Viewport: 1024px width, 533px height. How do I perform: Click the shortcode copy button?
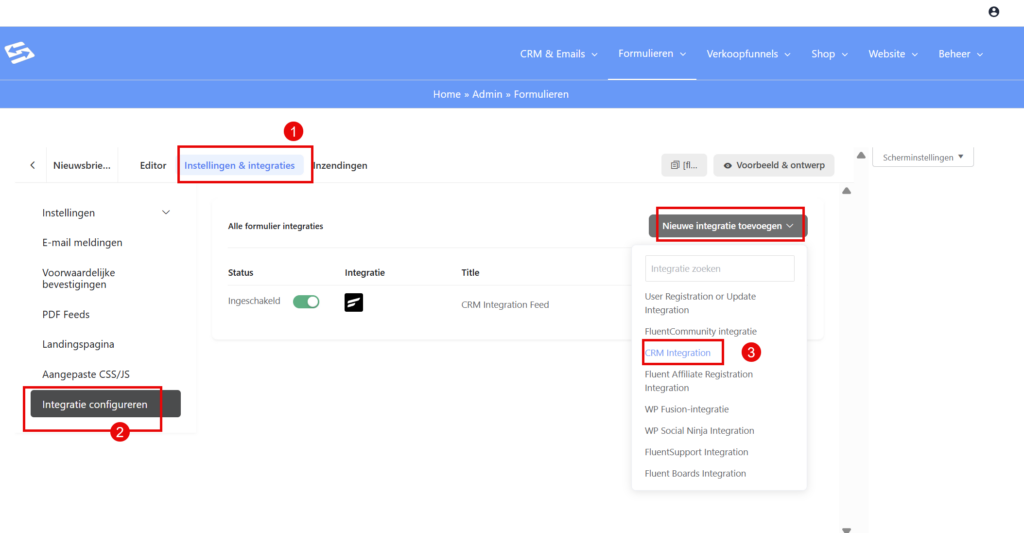(x=684, y=165)
